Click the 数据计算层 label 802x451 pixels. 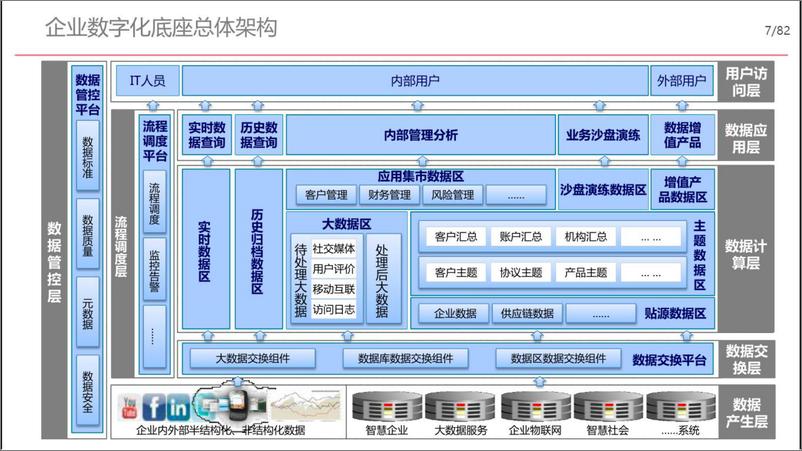[x=746, y=254]
